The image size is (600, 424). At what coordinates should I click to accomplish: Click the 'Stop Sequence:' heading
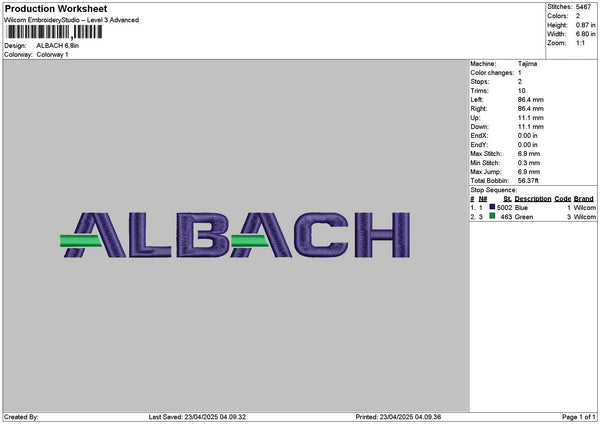pyautogui.click(x=494, y=190)
